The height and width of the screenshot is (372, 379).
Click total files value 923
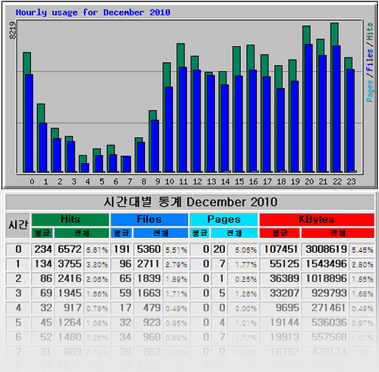151,322
